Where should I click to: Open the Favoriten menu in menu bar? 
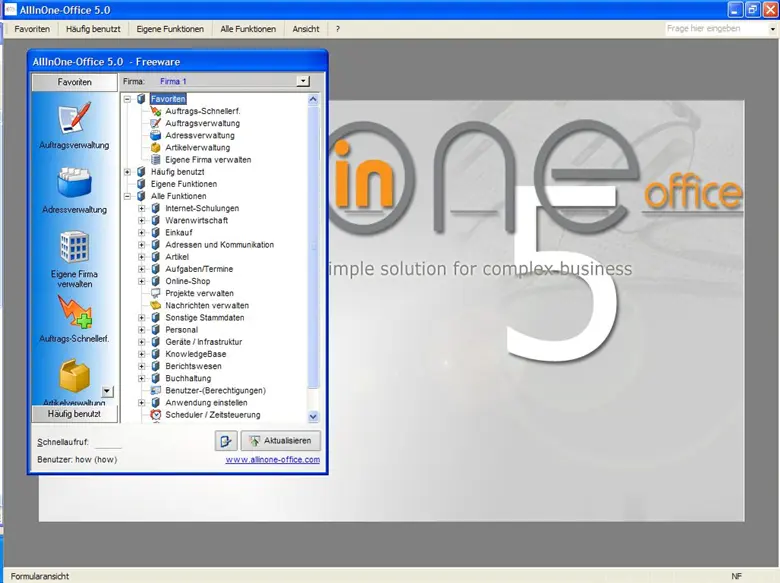pyautogui.click(x=32, y=29)
